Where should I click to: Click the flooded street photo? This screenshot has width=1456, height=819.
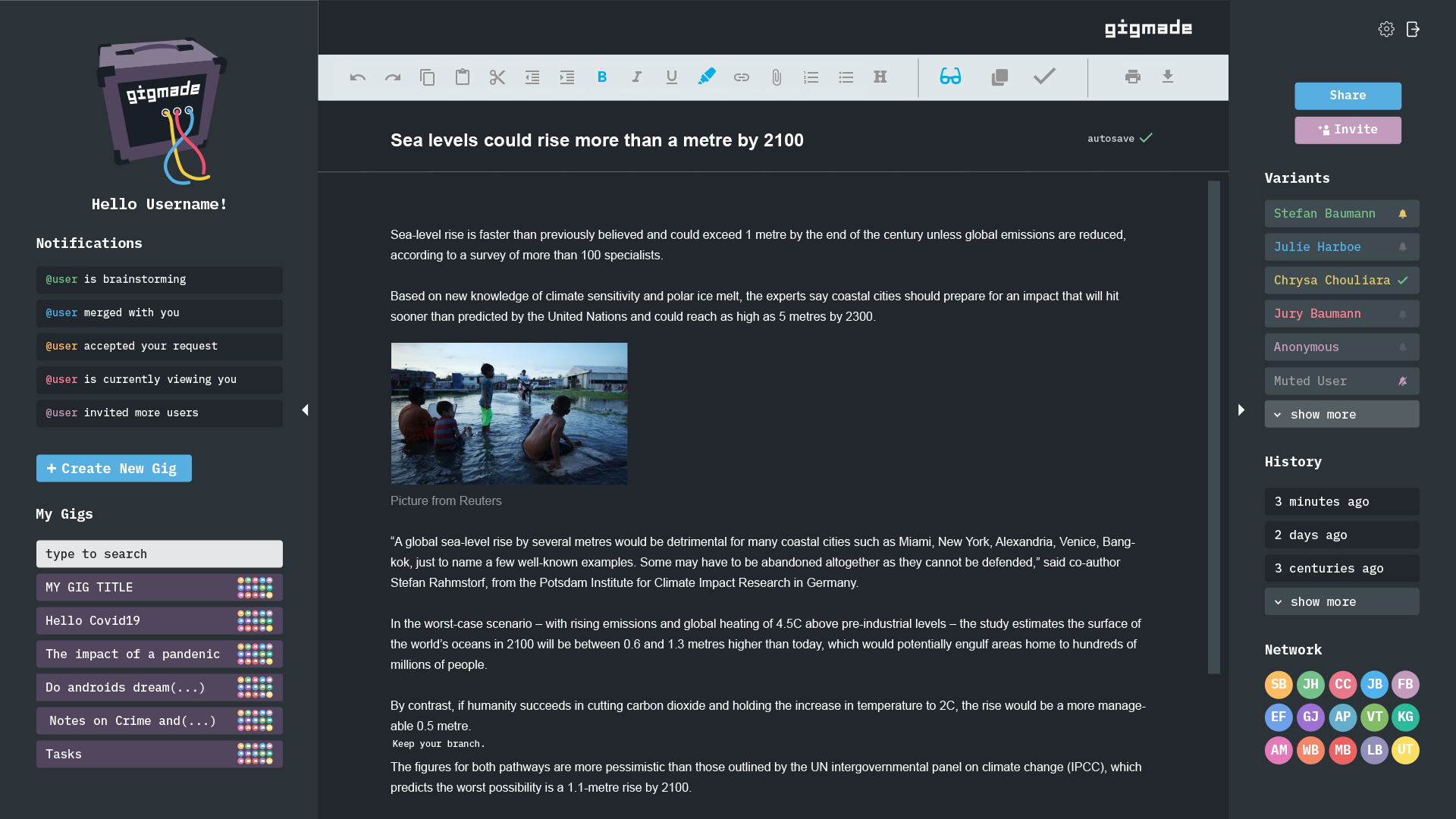(509, 413)
